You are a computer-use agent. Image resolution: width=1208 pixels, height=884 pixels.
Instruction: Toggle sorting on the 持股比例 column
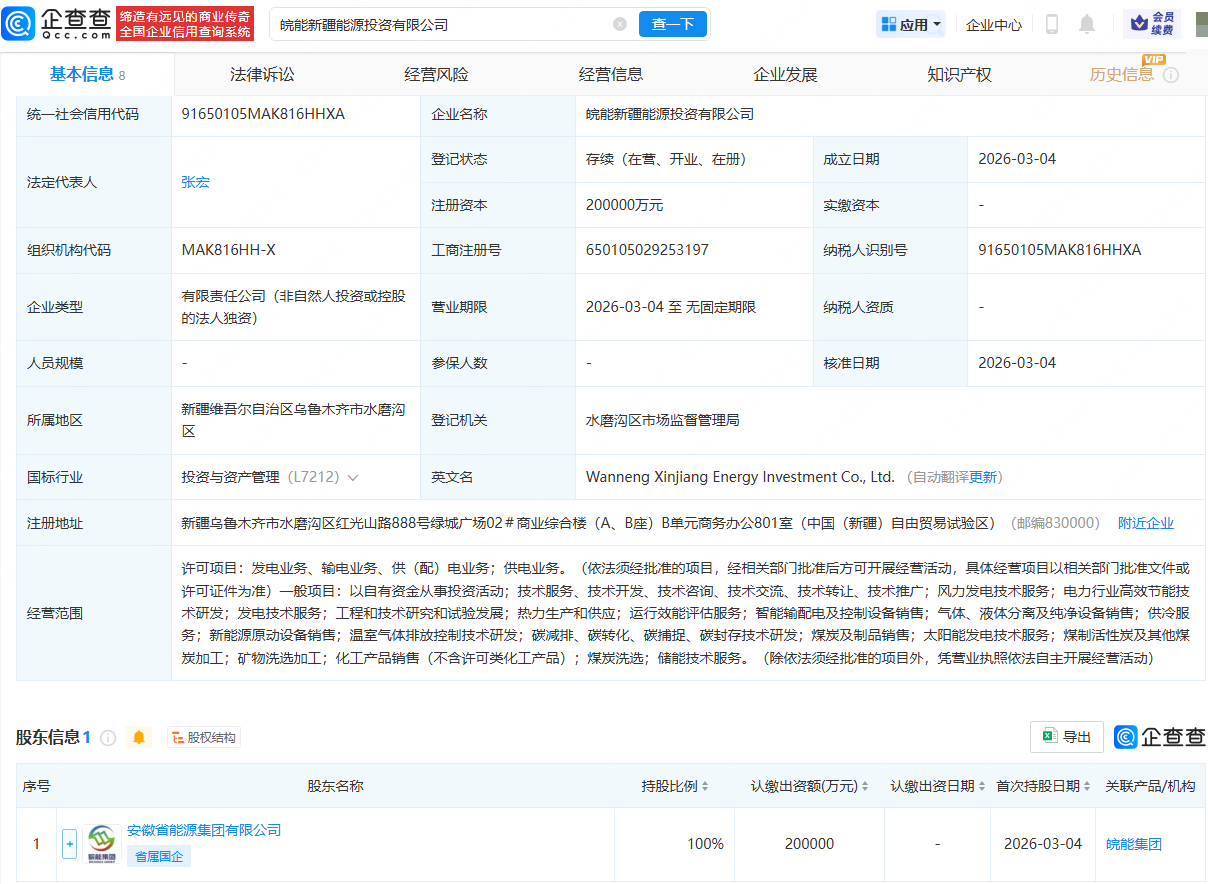pos(704,786)
